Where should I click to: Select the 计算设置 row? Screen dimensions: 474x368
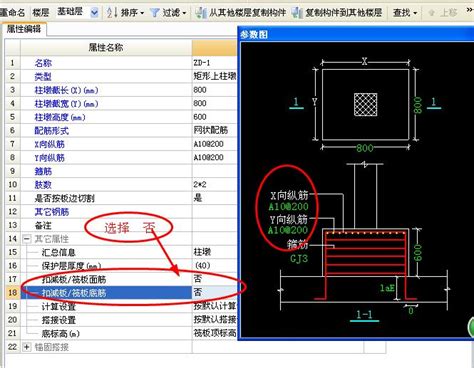tap(106, 306)
